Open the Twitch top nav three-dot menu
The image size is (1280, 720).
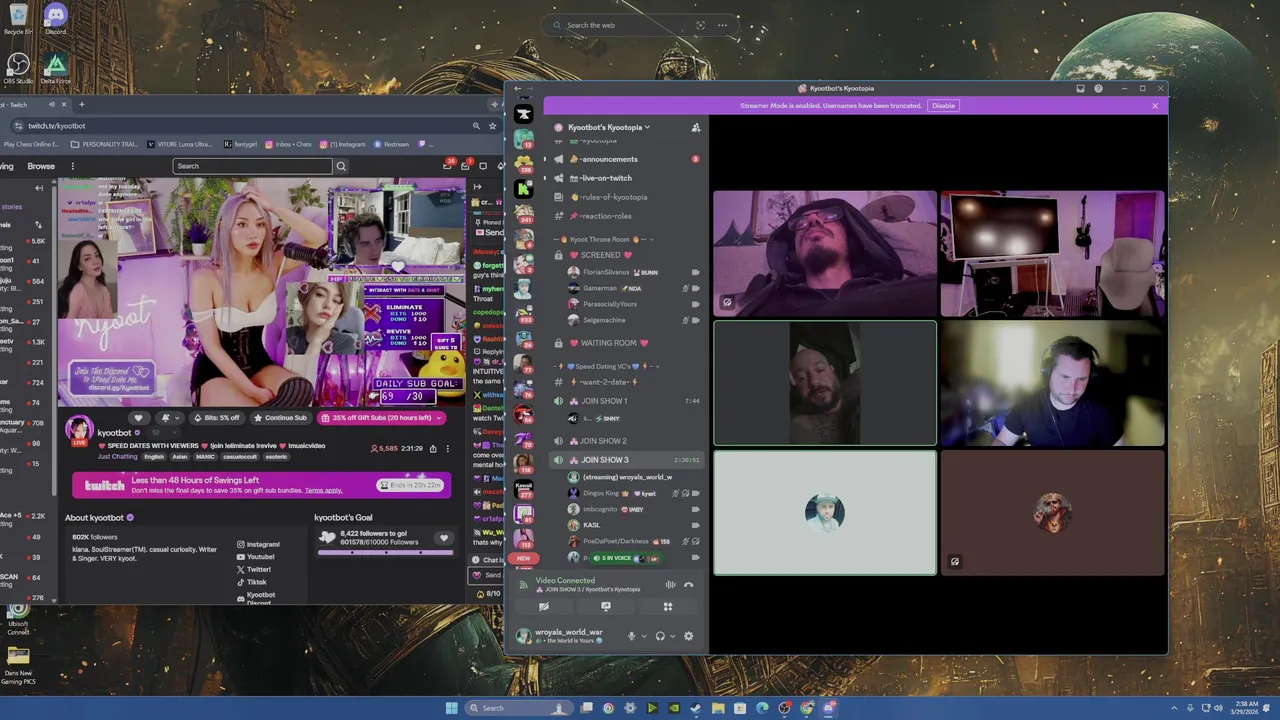72,166
